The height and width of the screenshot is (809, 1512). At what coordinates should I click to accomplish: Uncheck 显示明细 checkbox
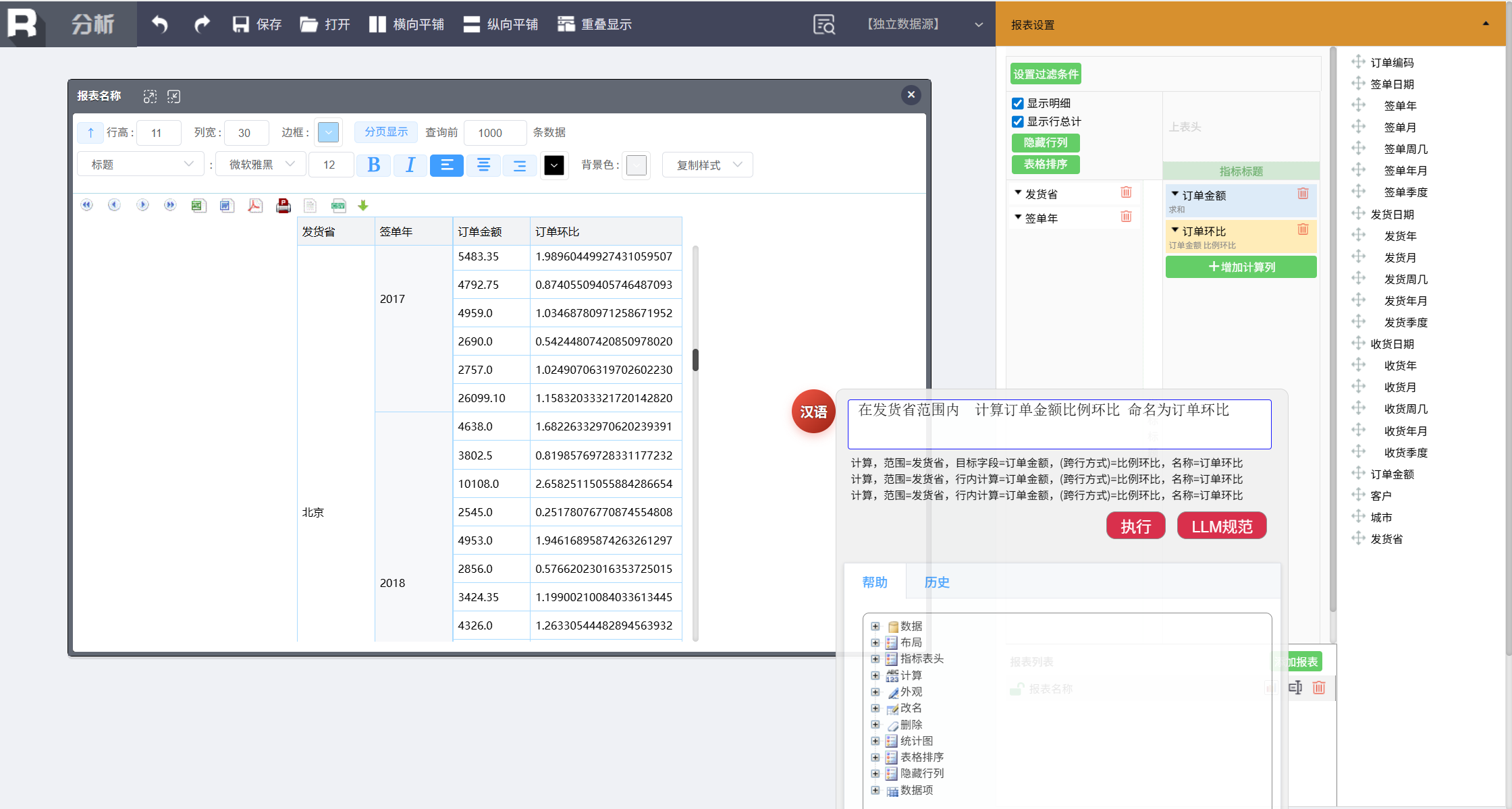[x=1018, y=103]
